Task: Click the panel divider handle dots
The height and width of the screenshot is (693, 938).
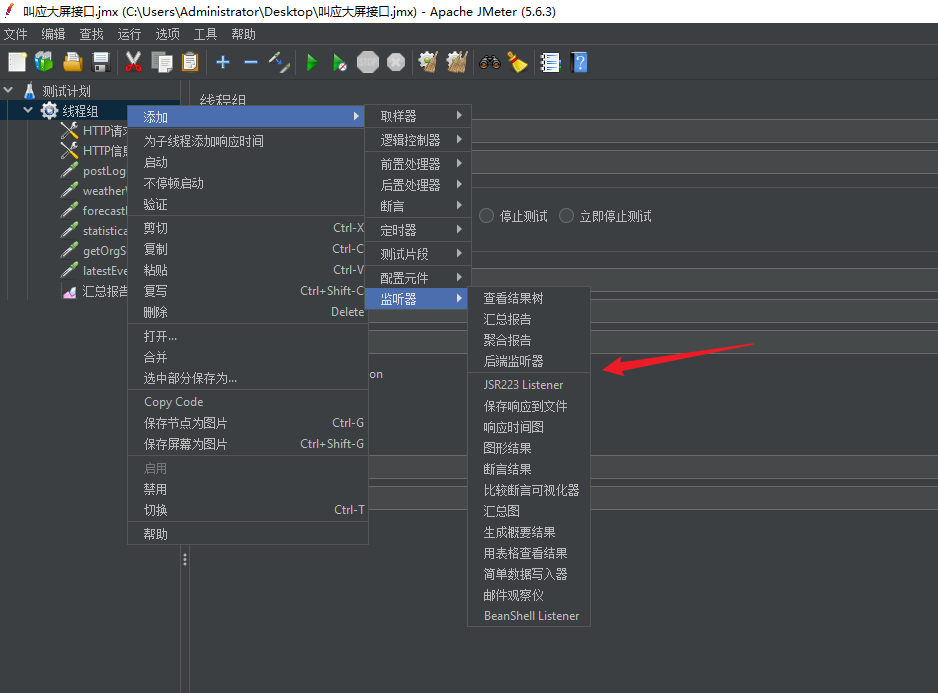Action: [x=185, y=560]
